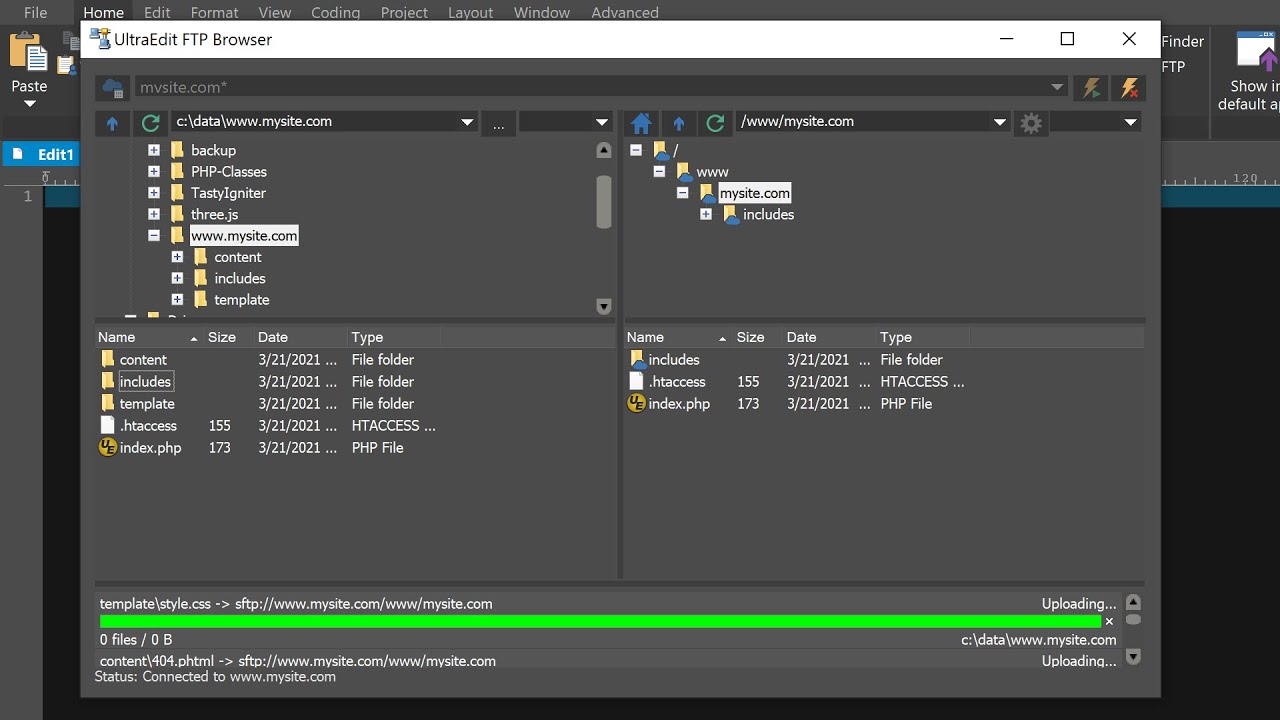Sort remote list by Date column
The height and width of the screenshot is (720, 1280).
pyautogui.click(x=828, y=337)
